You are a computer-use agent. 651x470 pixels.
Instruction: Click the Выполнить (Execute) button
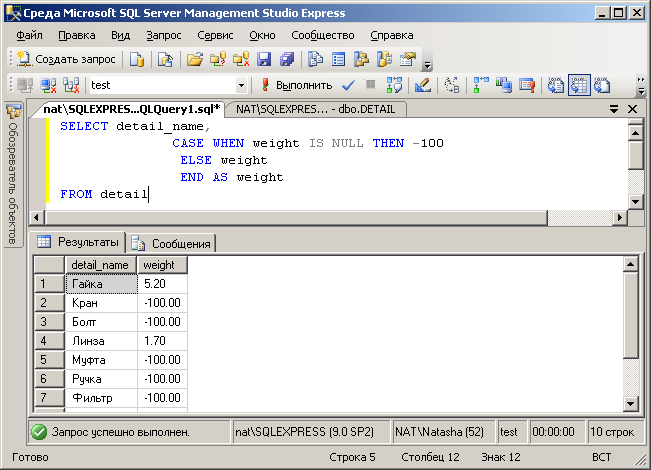click(297, 85)
